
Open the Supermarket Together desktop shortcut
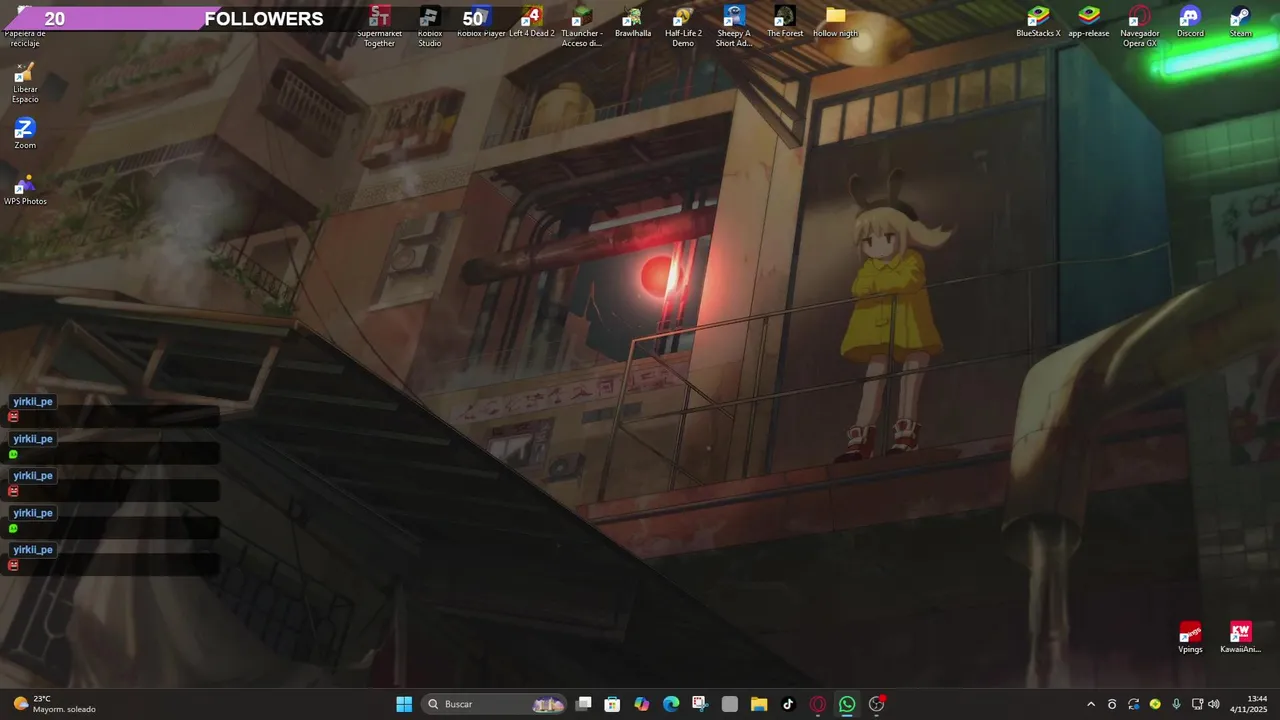(379, 26)
